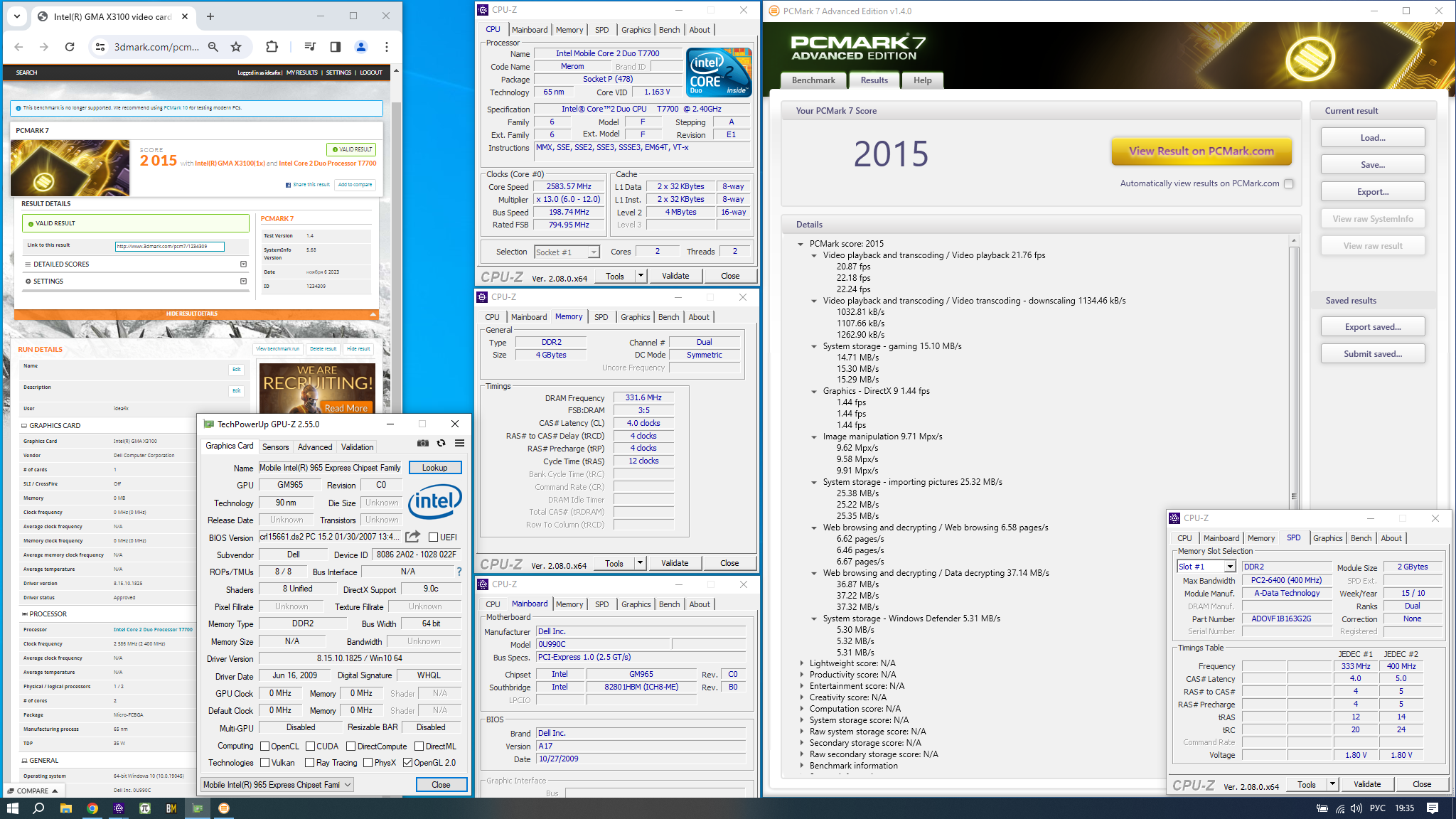The width and height of the screenshot is (1456, 819).
Task: Open the Slot #1 dropdown in the SPD window
Action: point(1206,567)
